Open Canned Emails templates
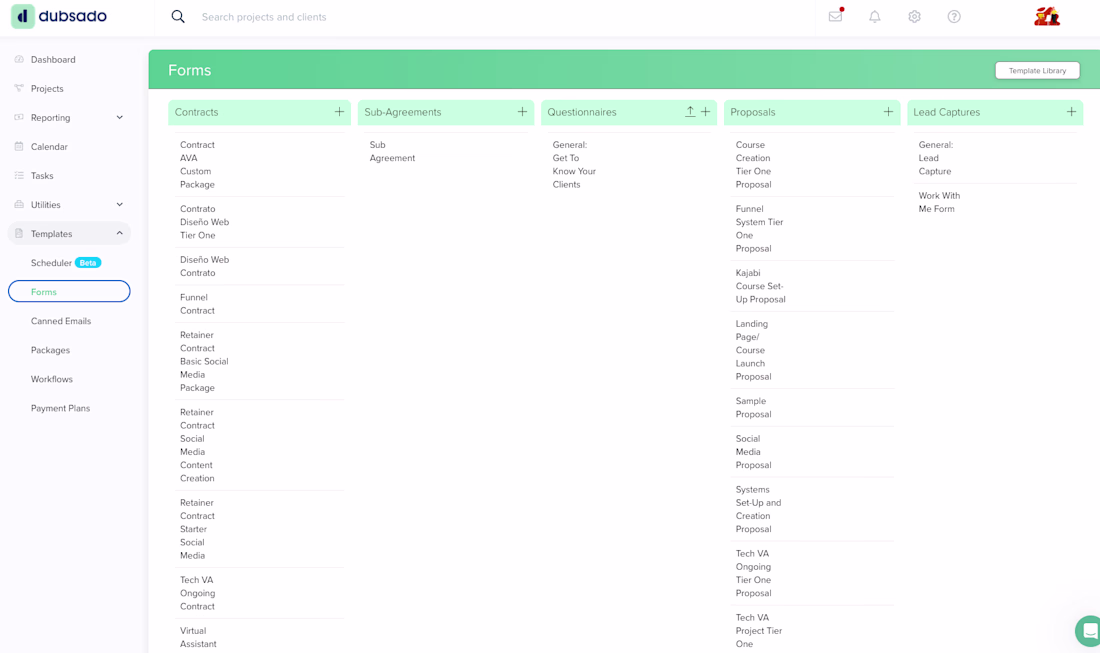The image size is (1100, 653). [x=61, y=321]
